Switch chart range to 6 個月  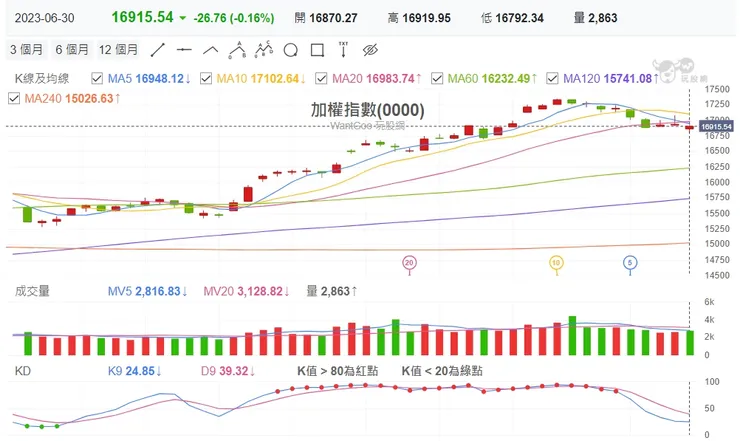[72, 50]
